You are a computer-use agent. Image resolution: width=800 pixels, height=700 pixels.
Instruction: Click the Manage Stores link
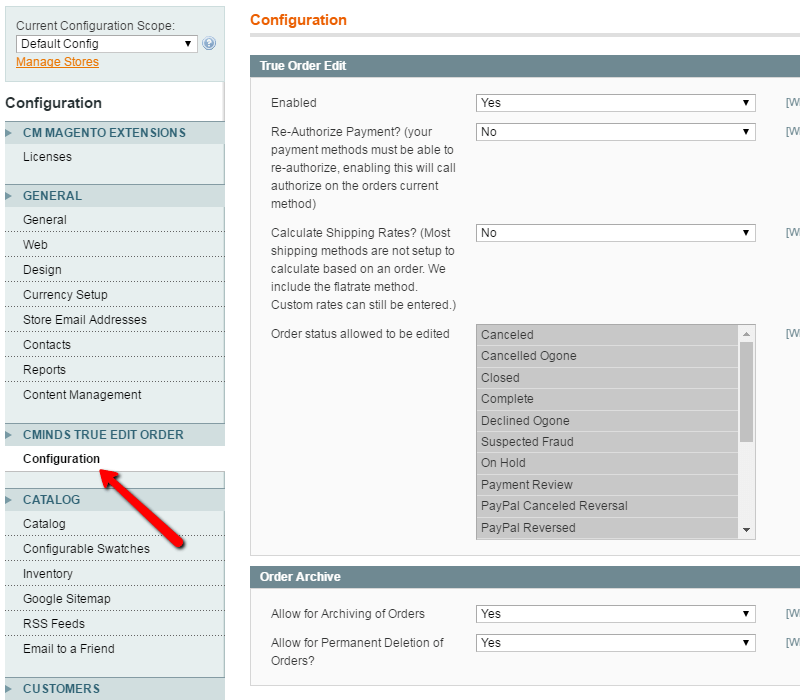[x=57, y=62]
